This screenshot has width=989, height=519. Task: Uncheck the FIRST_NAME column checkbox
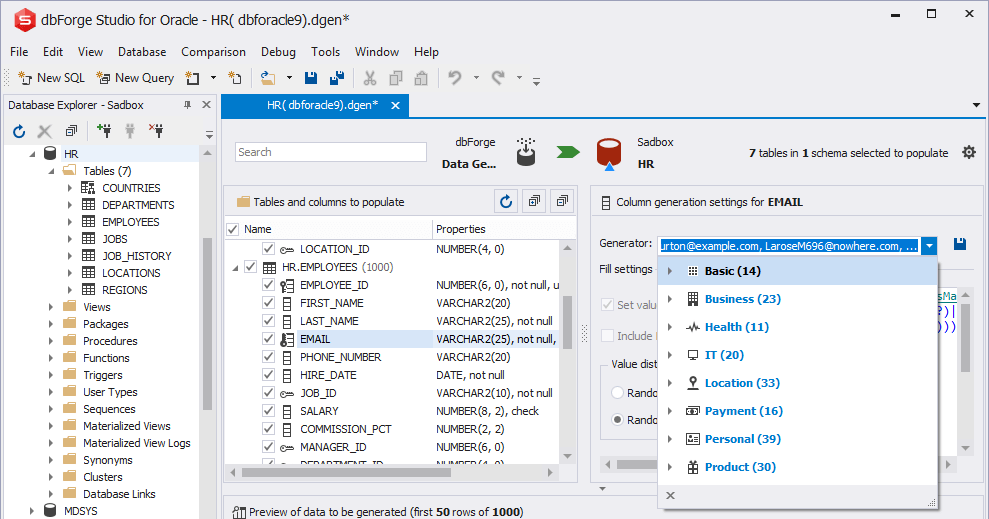pos(268,303)
